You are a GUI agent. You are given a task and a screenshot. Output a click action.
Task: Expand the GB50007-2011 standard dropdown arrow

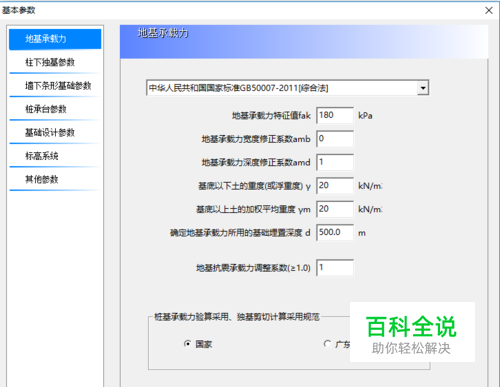point(423,88)
